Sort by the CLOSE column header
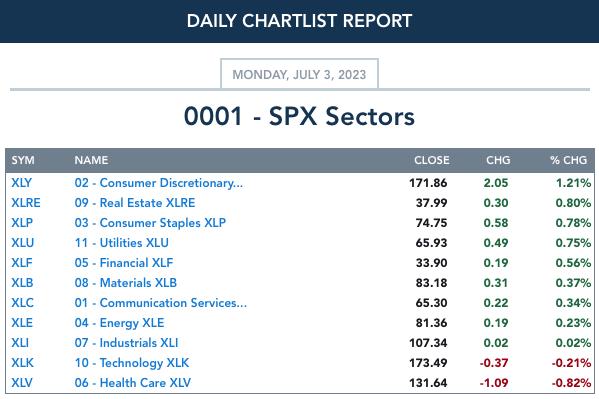599x399 pixels. 432,160
